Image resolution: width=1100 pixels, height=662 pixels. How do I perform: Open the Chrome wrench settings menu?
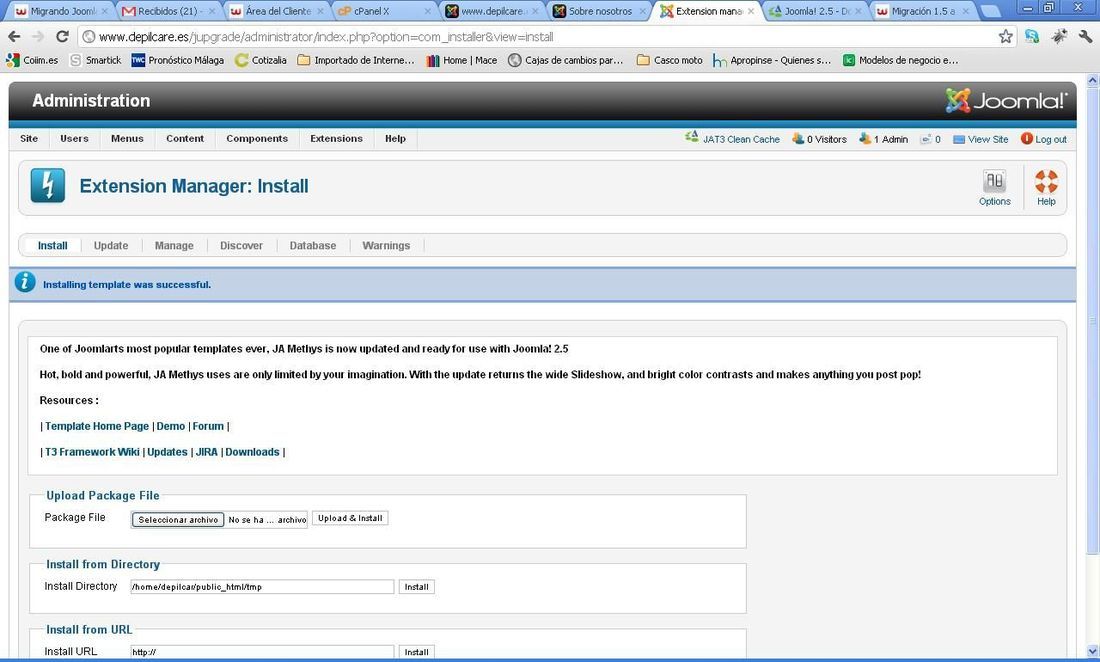(x=1085, y=36)
